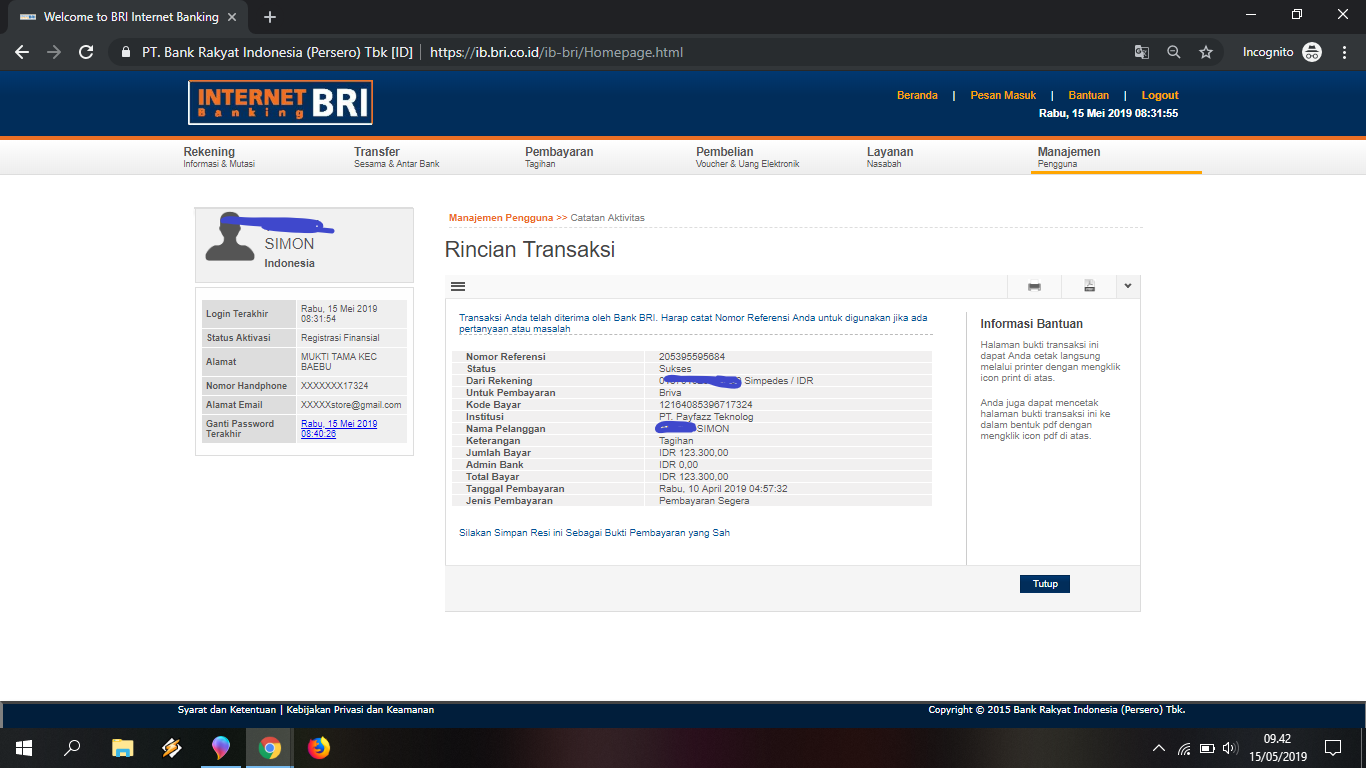Screen dimensions: 1366x768
Task: Open Pesan Masuk link
Action: [x=1003, y=96]
